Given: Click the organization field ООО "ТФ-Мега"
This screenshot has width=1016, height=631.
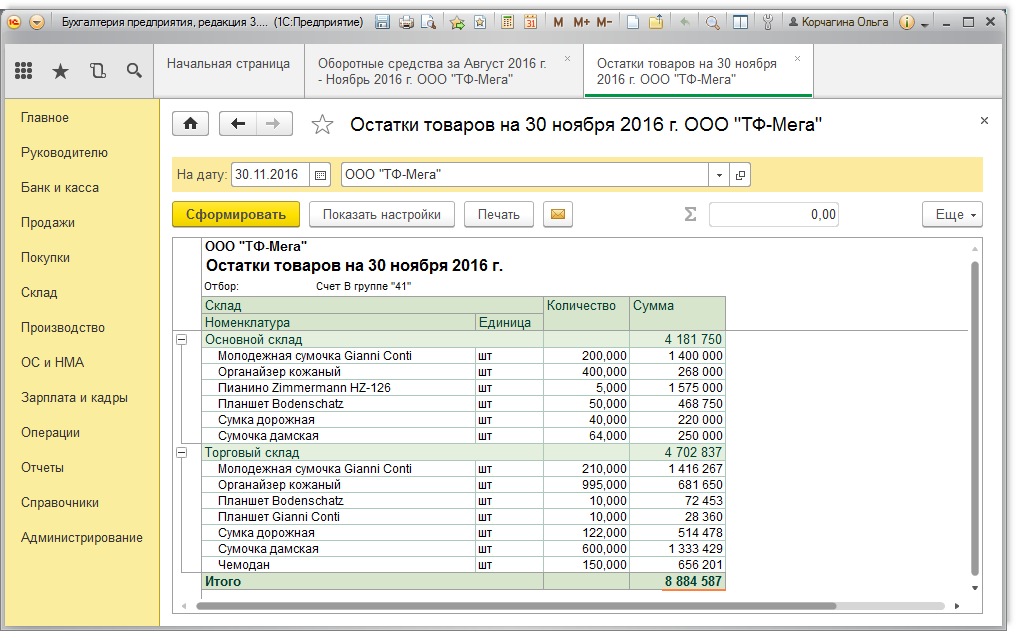Looking at the screenshot, I should point(525,175).
